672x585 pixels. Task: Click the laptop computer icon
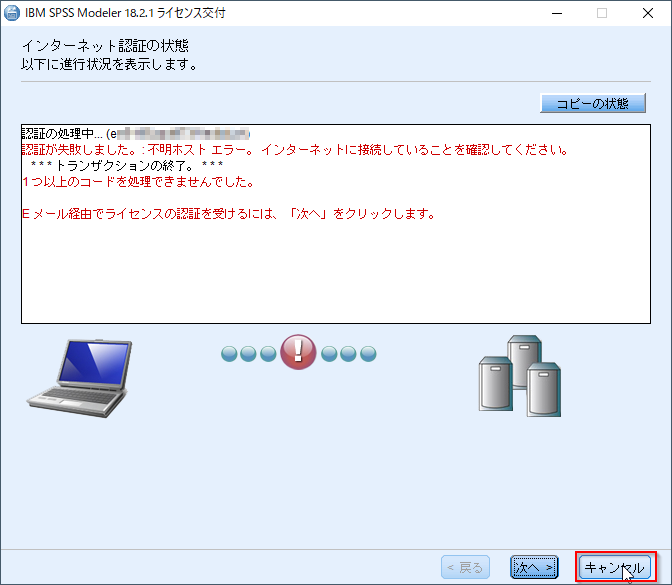80,378
